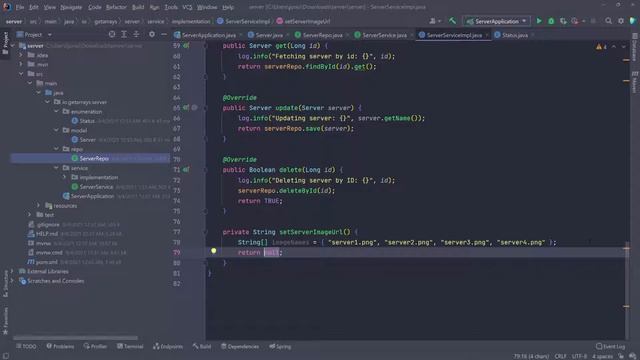This screenshot has height=360, width=640.
Task: Click the Project panel horizontal scrollbar
Action: coord(75,338)
